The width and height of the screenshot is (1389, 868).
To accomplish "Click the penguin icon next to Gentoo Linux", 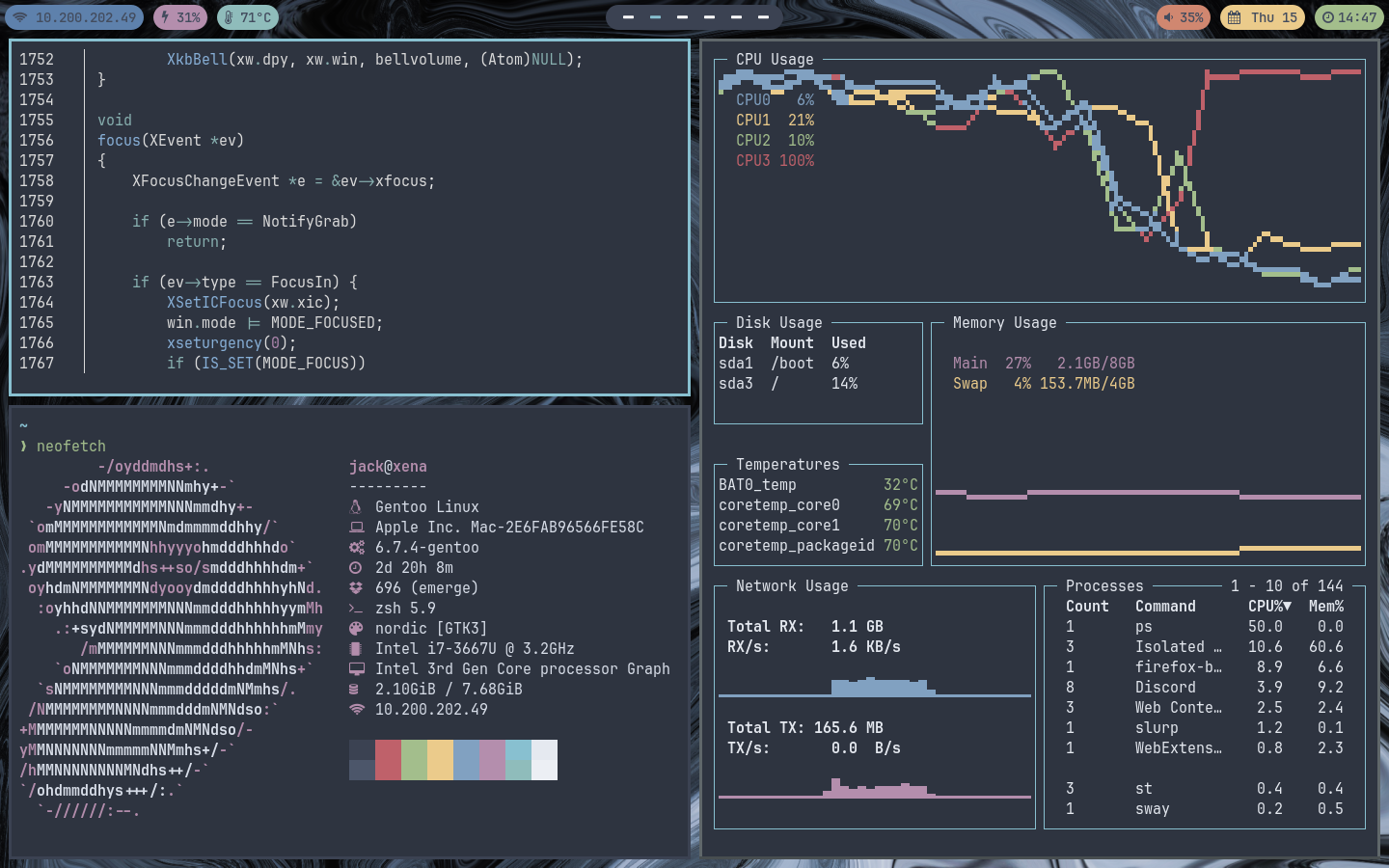I will pyautogui.click(x=356, y=506).
